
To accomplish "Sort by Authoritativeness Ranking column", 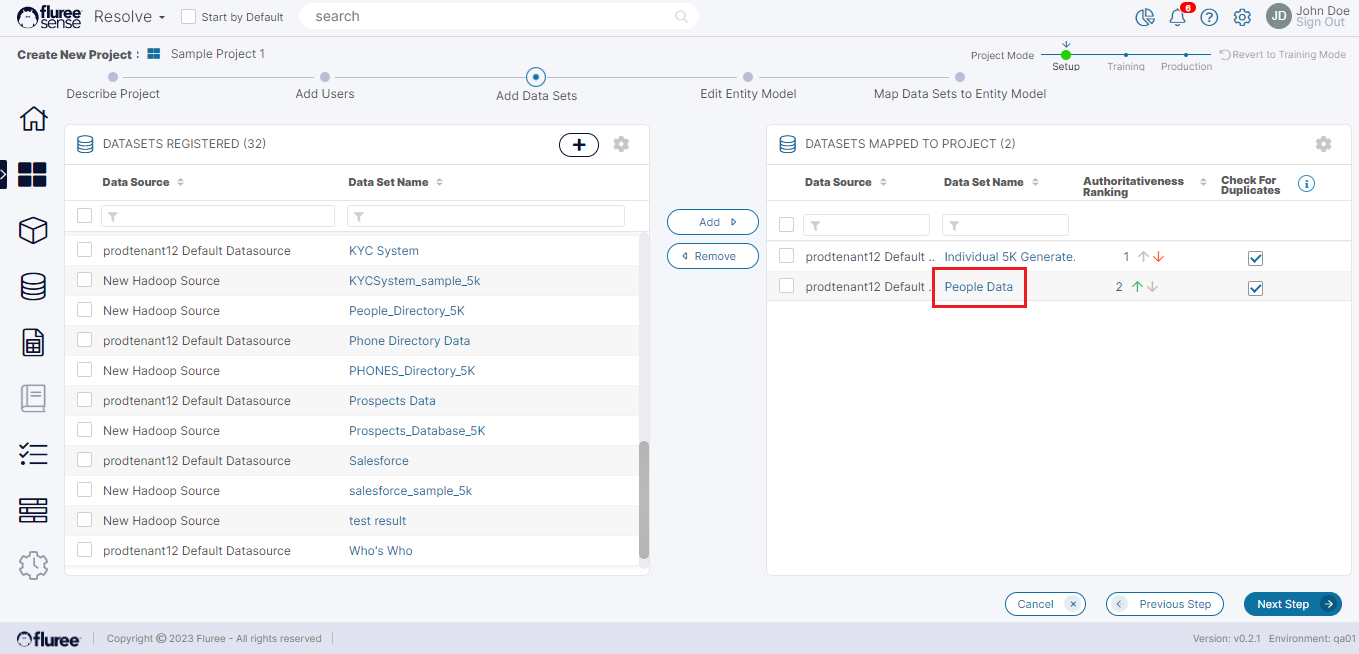I will coord(1203,182).
